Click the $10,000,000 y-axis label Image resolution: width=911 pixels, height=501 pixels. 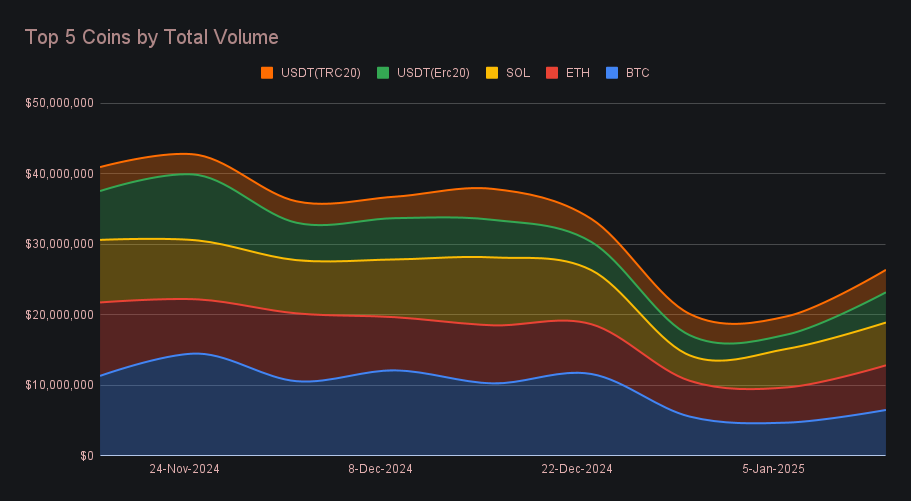click(x=61, y=385)
